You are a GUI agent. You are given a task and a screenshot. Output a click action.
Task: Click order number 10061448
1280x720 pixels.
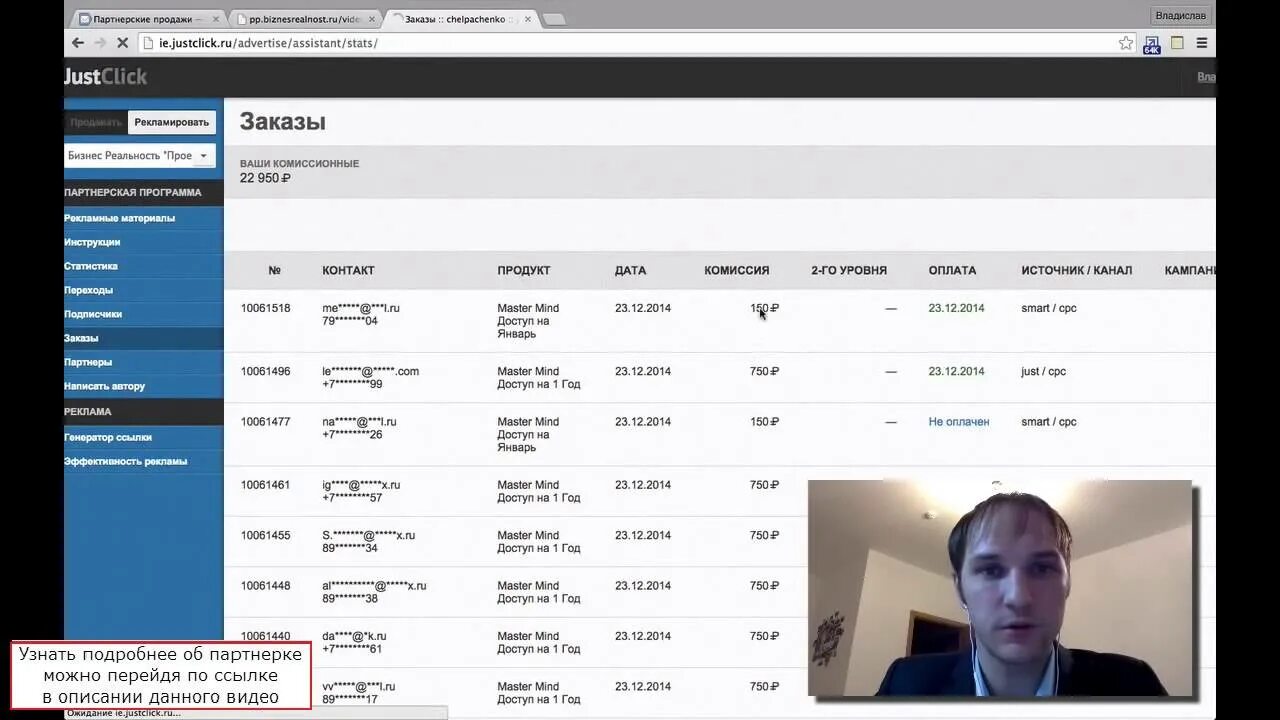click(265, 586)
